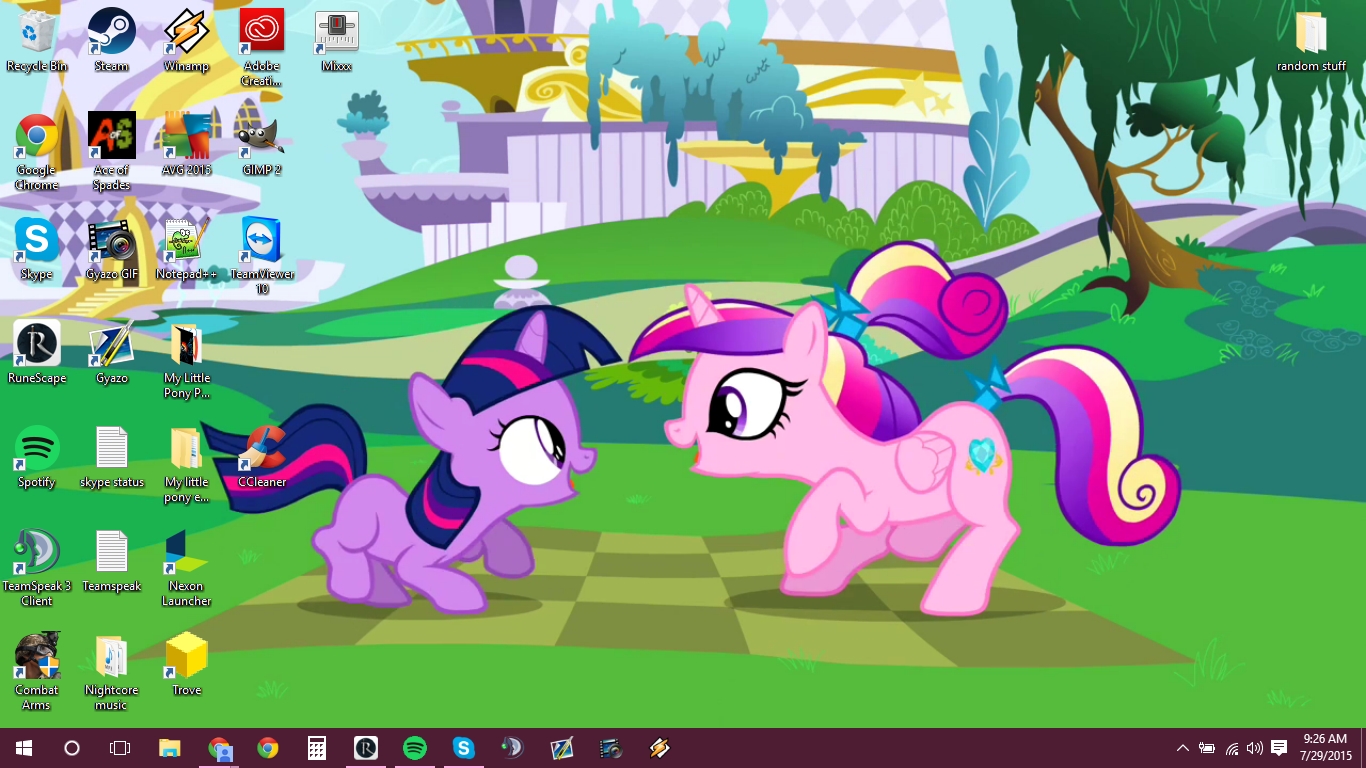The height and width of the screenshot is (768, 1366).
Task: Select the TeamSpeak 3 Client desktop shortcut
Action: click(37, 568)
